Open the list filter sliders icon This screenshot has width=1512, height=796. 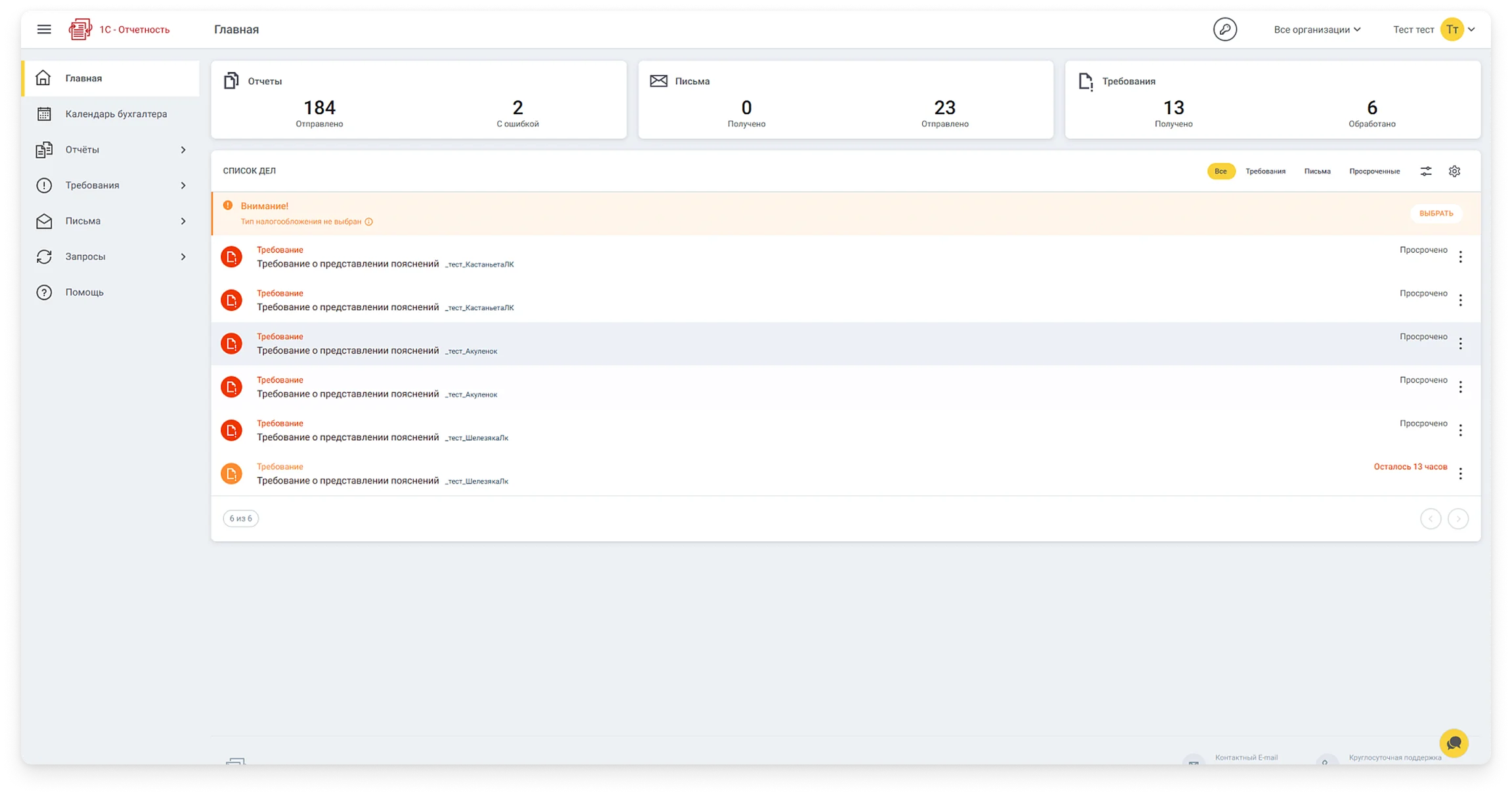pos(1425,171)
